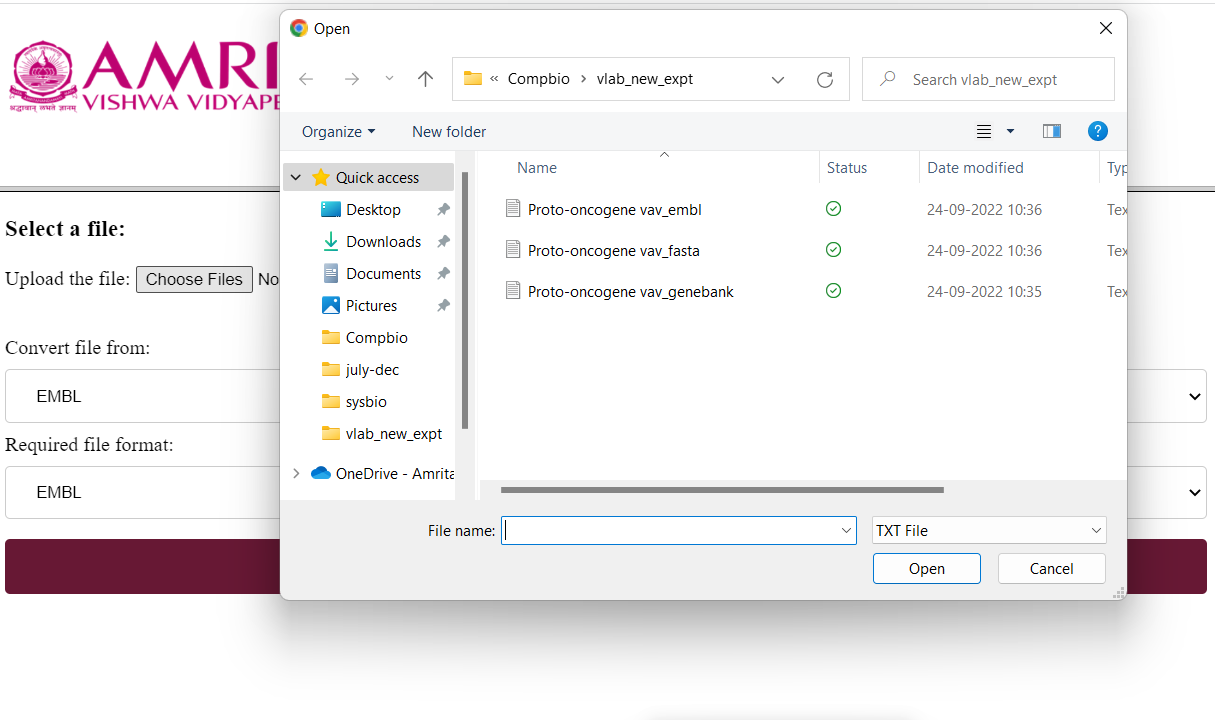The width and height of the screenshot is (1215, 720).
Task: Select Proto-oncogene vav_embl file
Action: tap(614, 209)
